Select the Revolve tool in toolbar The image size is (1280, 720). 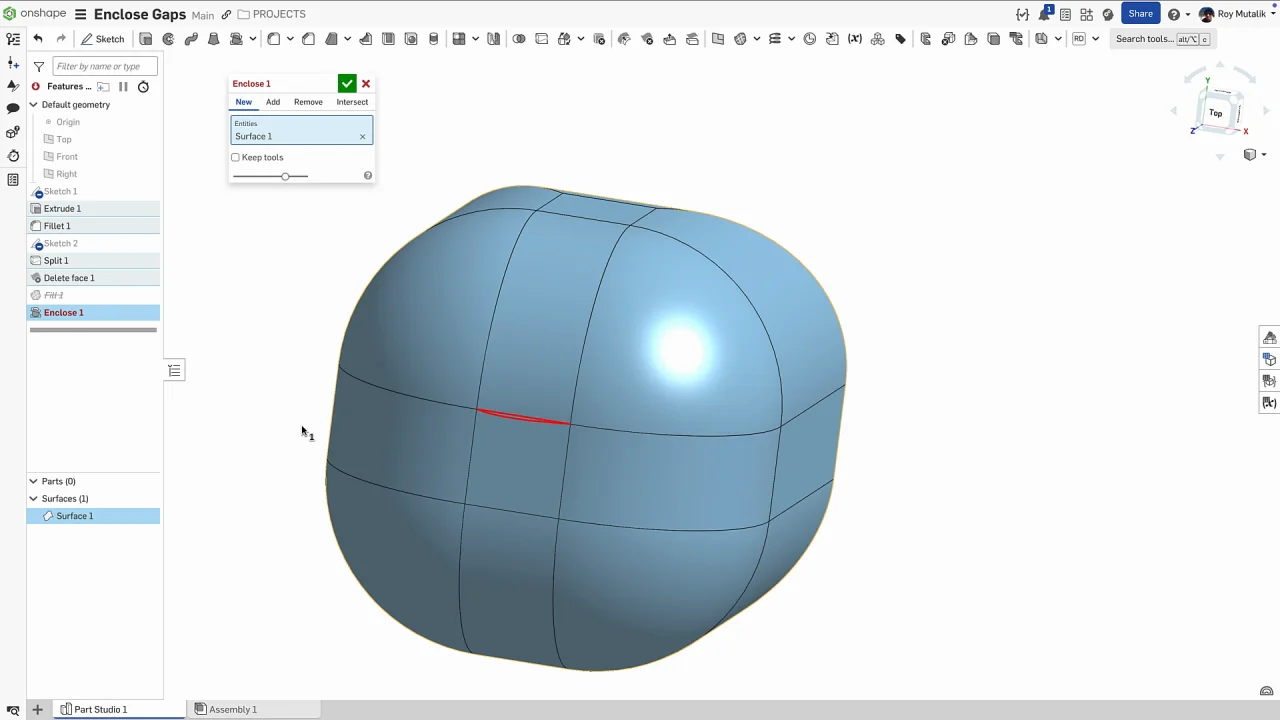click(x=168, y=39)
